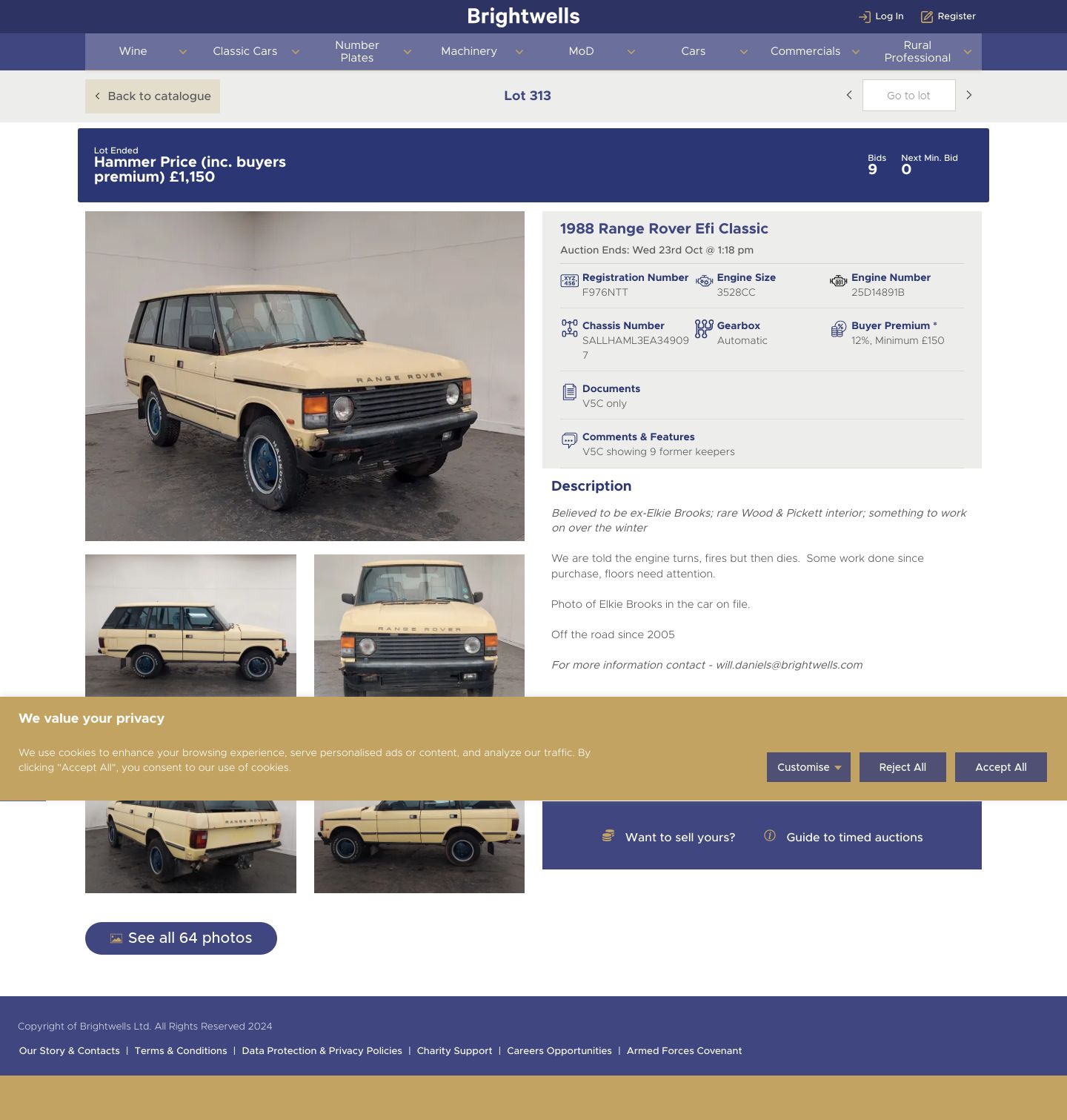Click the back chevron in Back to catalogue
Image resolution: width=1067 pixels, height=1120 pixels.
click(97, 96)
